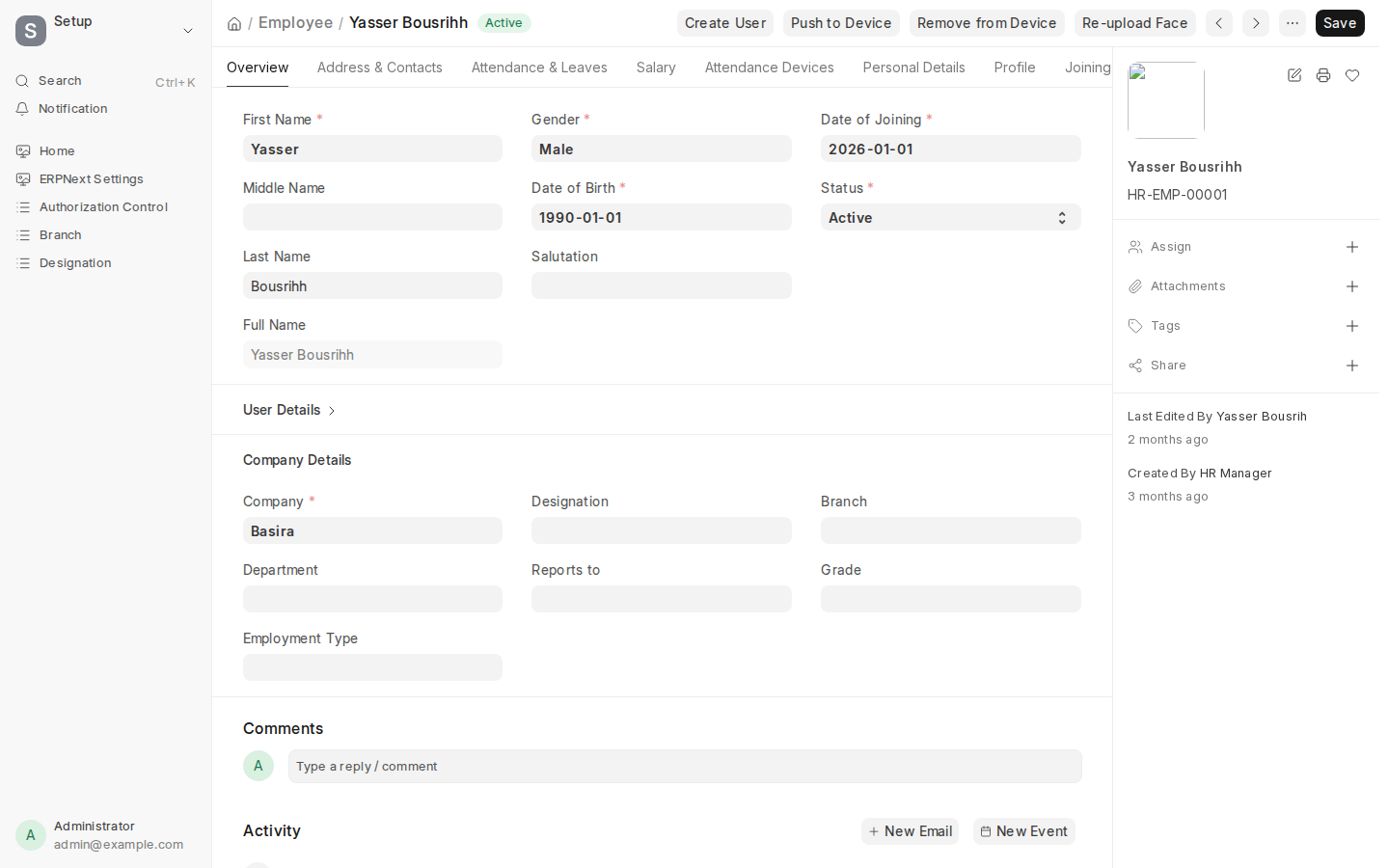Open Authorization Control in sidebar
The image size is (1389, 868).
(103, 207)
